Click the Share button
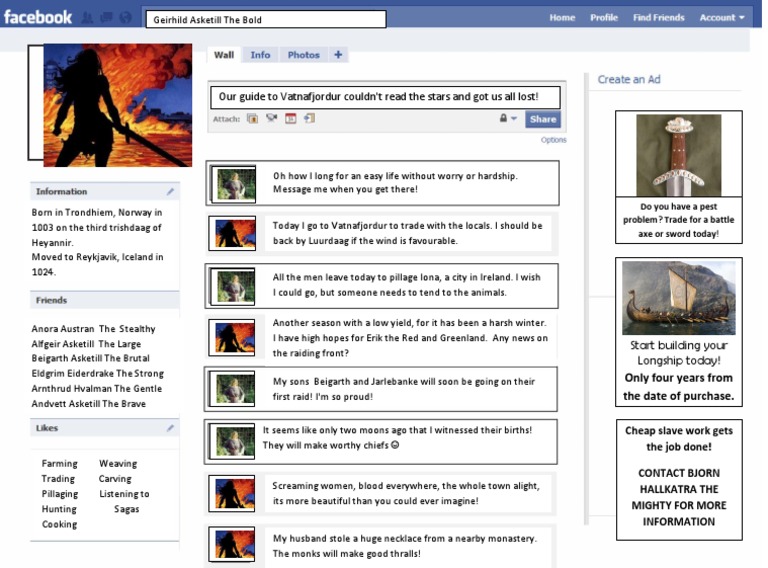This screenshot has height=568, width=768. tap(543, 119)
